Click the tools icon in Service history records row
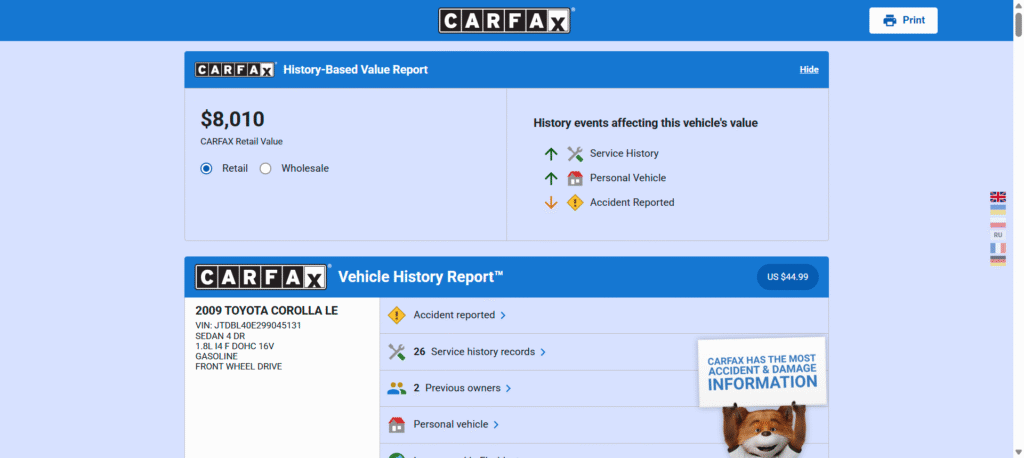 coord(396,352)
